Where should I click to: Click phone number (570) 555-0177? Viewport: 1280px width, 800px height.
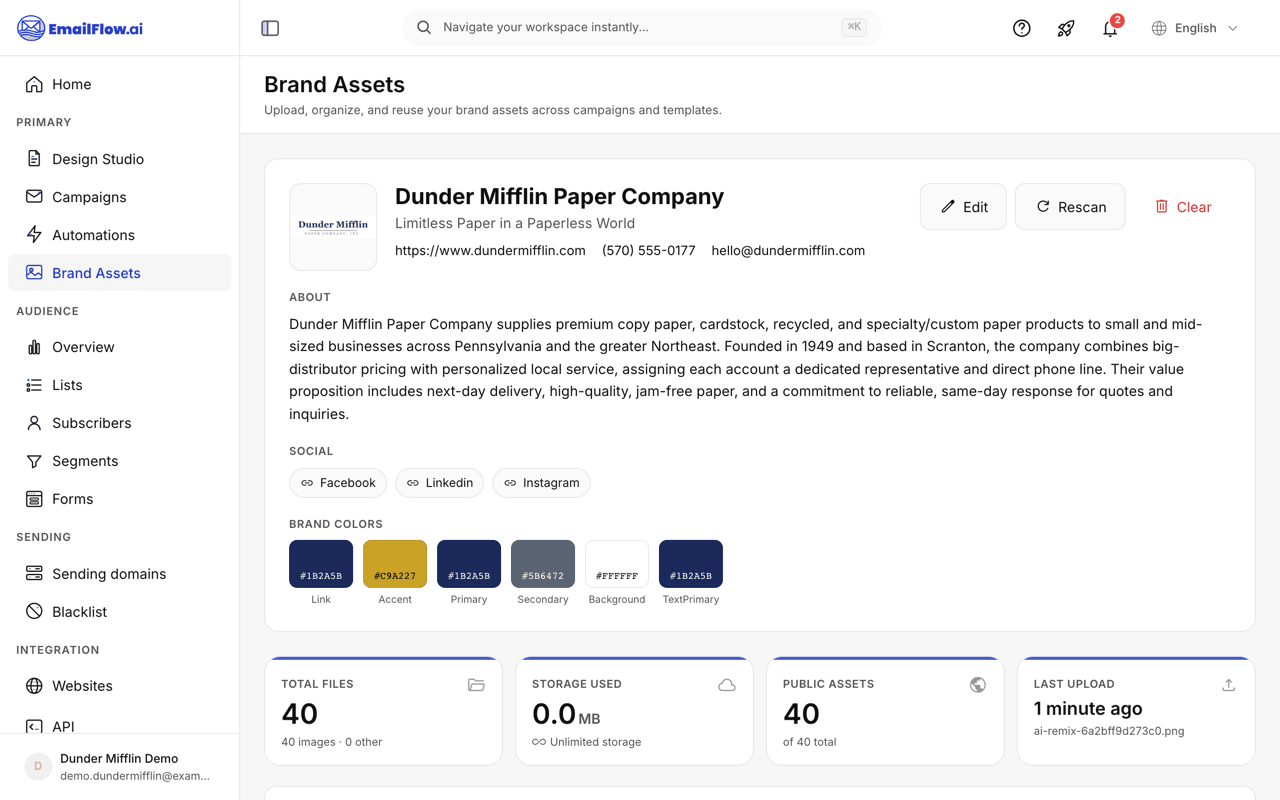pyautogui.click(x=648, y=251)
